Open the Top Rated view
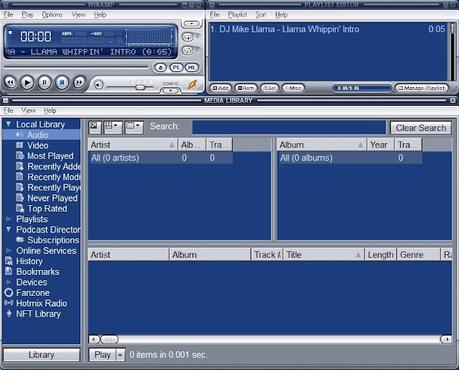 (47, 209)
